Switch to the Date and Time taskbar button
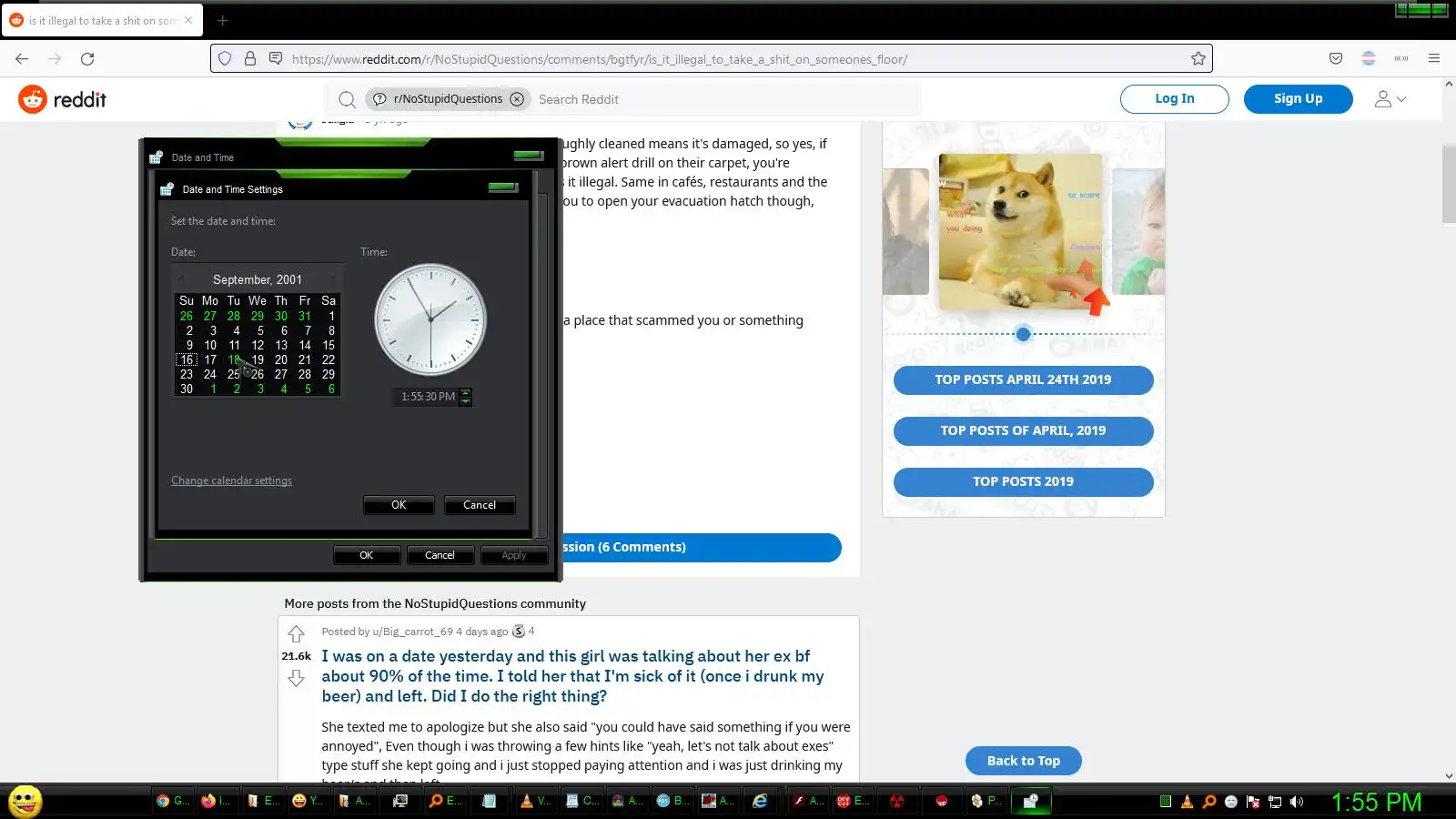Viewport: 1456px width, 819px height. 1031,801
